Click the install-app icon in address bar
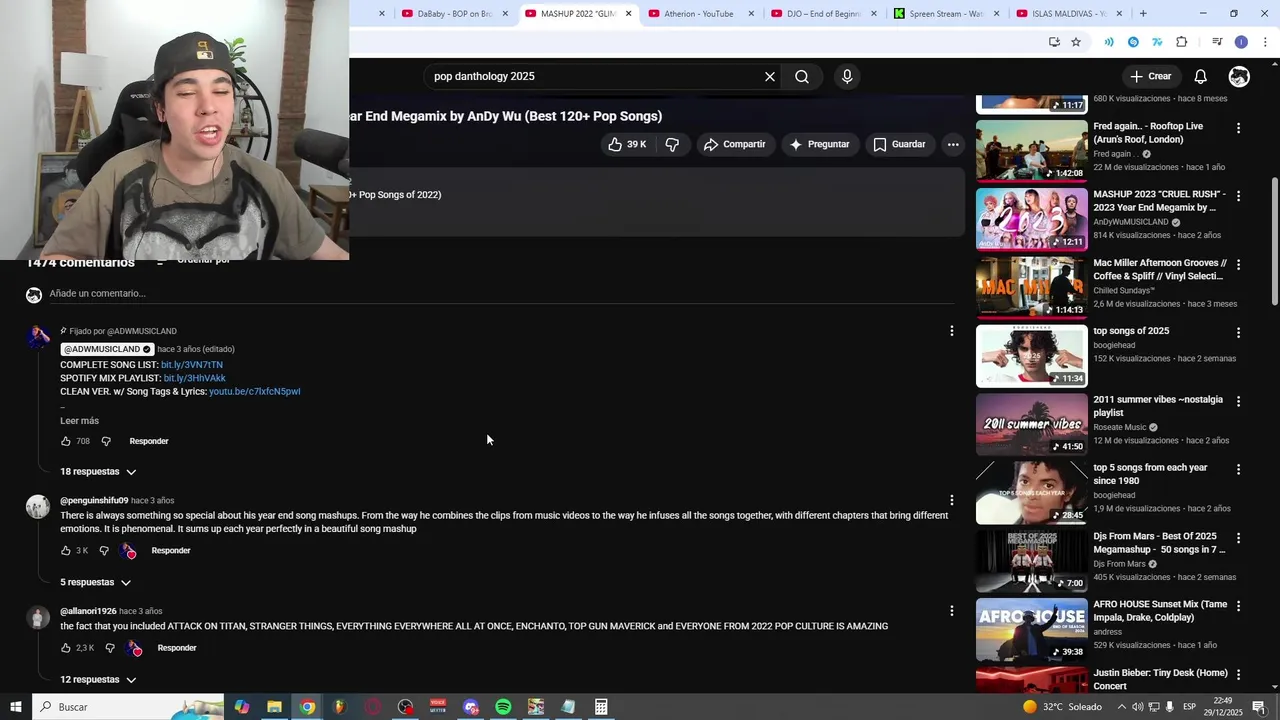The image size is (1280, 720). 1054,42
